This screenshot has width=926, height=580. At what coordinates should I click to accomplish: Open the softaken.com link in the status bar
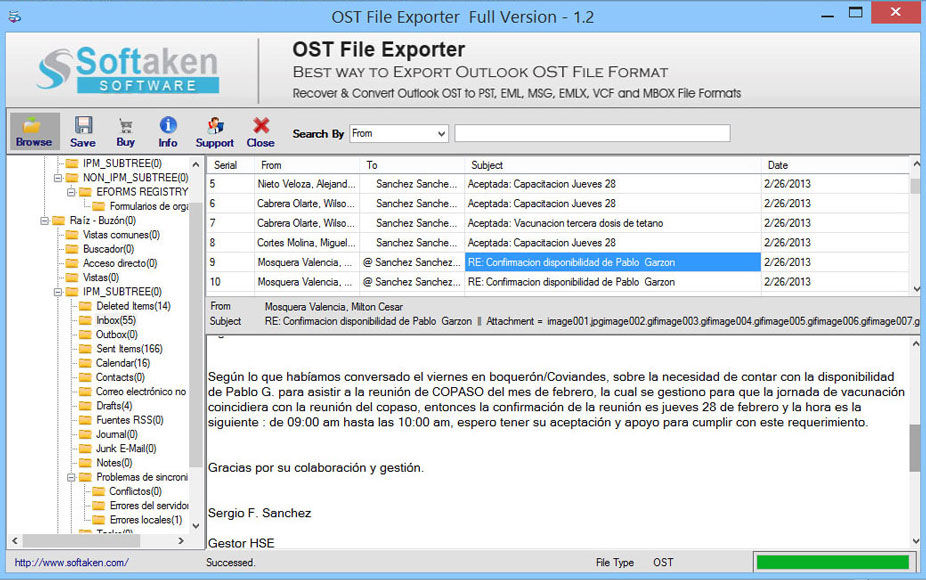pyautogui.click(x=71, y=563)
